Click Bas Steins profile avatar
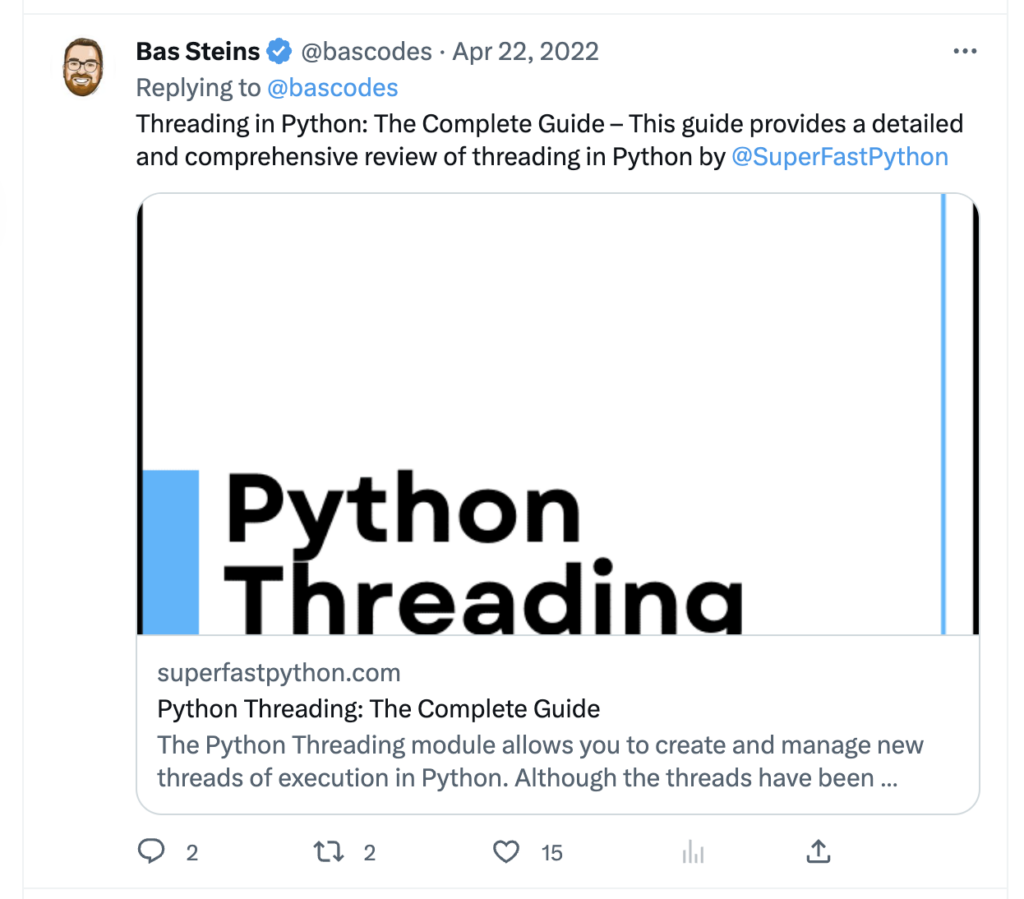Viewport: 1024px width, 899px height. [84, 68]
